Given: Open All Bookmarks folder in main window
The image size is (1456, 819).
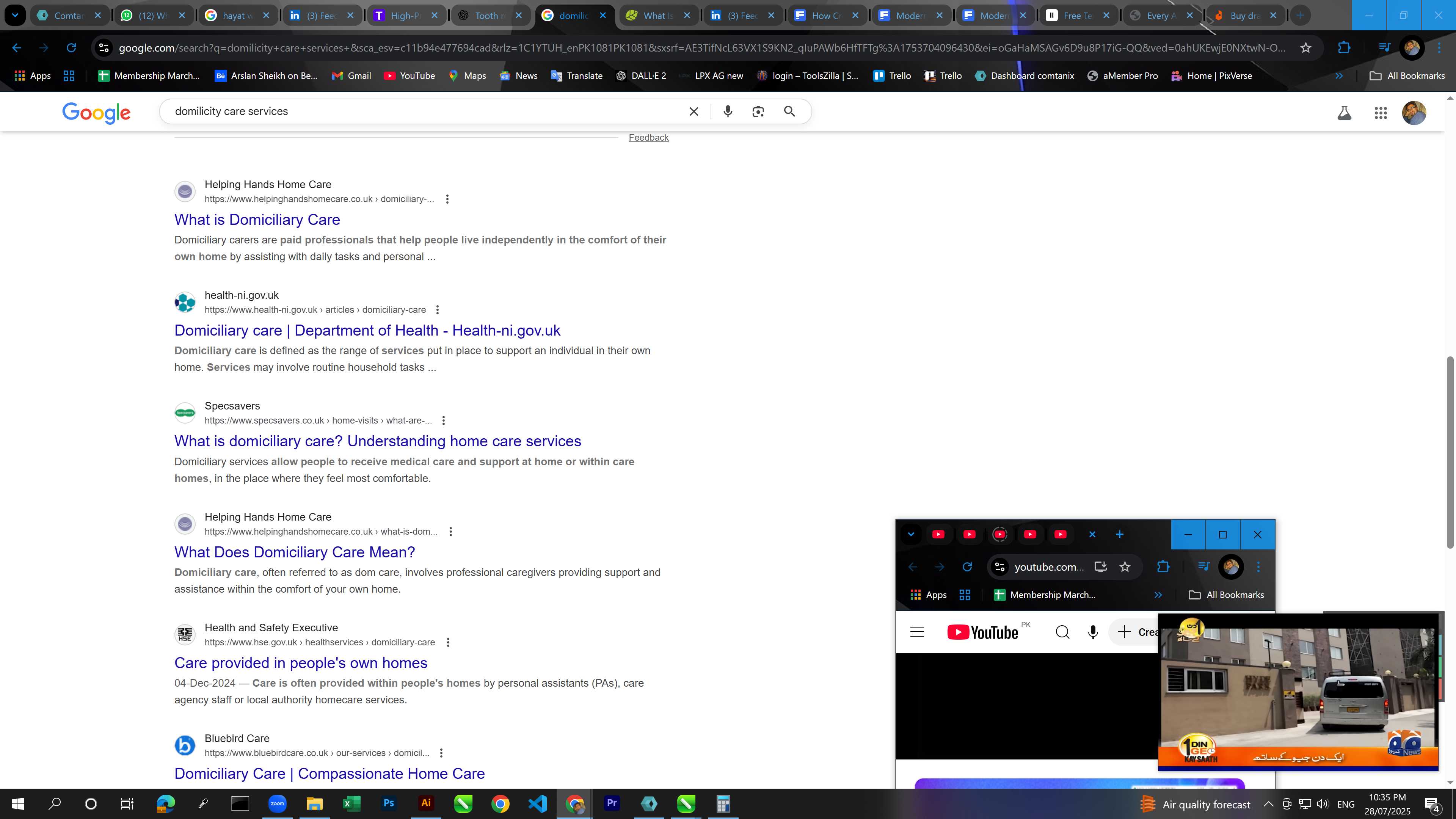Looking at the screenshot, I should pyautogui.click(x=1407, y=76).
